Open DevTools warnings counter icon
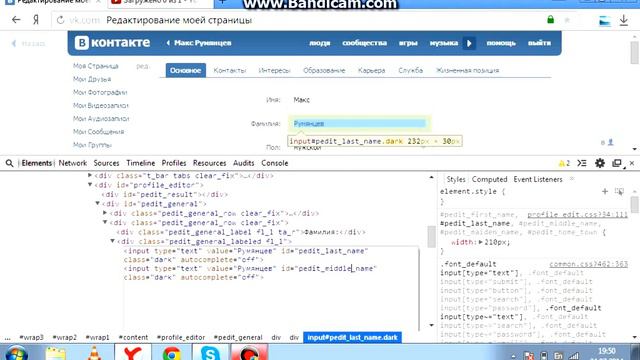This screenshot has width=640, height=360. [564, 163]
